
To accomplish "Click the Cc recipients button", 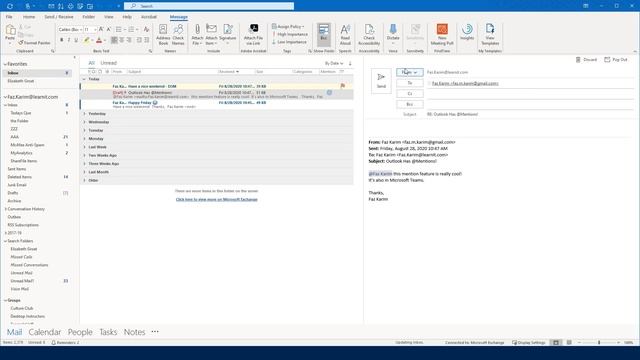I will click(410, 93).
